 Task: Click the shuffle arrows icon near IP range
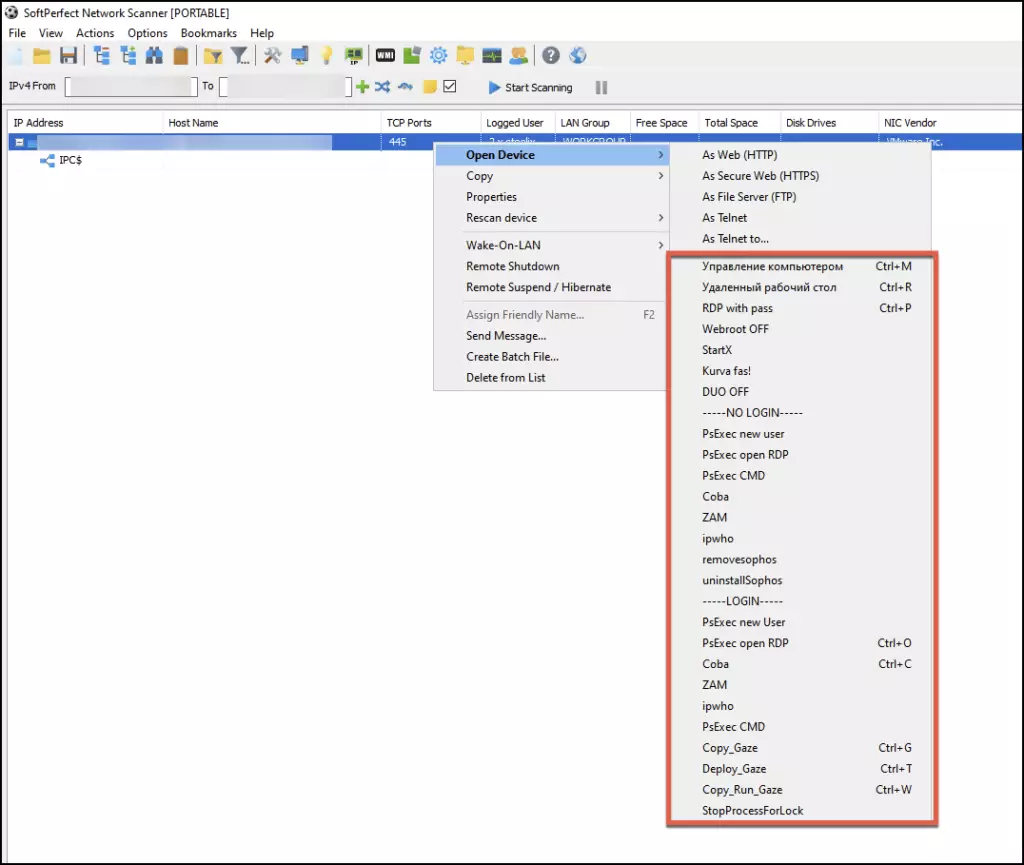tap(383, 87)
